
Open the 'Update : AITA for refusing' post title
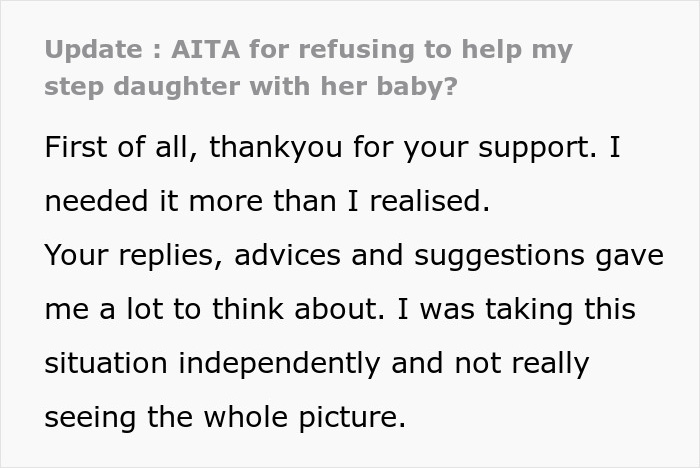click(308, 67)
